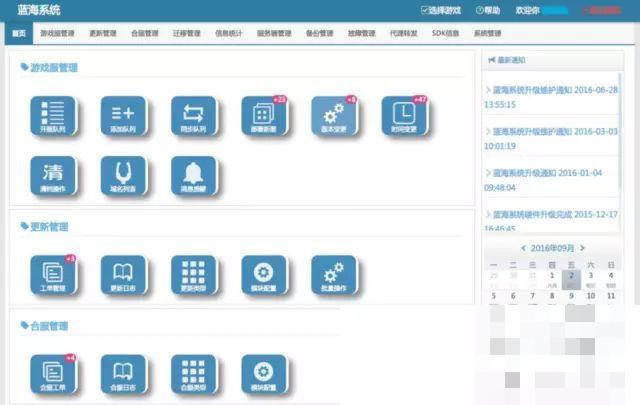Open the 系统管理 navigation menu
The image size is (640, 405).
[x=487, y=33]
